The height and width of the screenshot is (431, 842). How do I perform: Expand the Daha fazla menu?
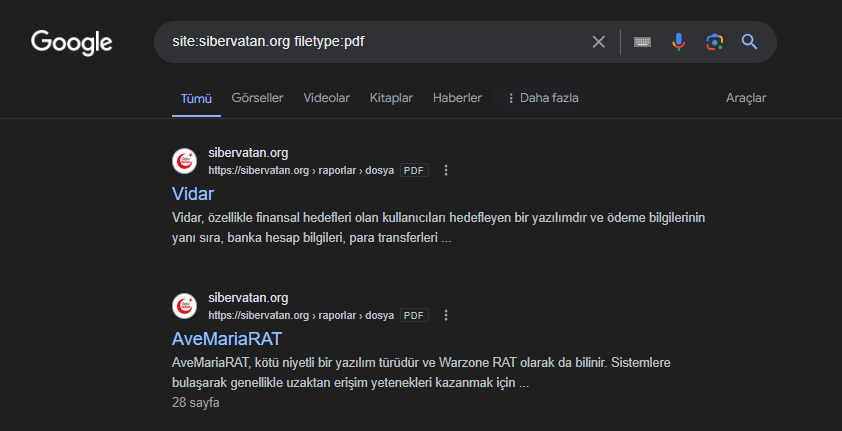543,98
